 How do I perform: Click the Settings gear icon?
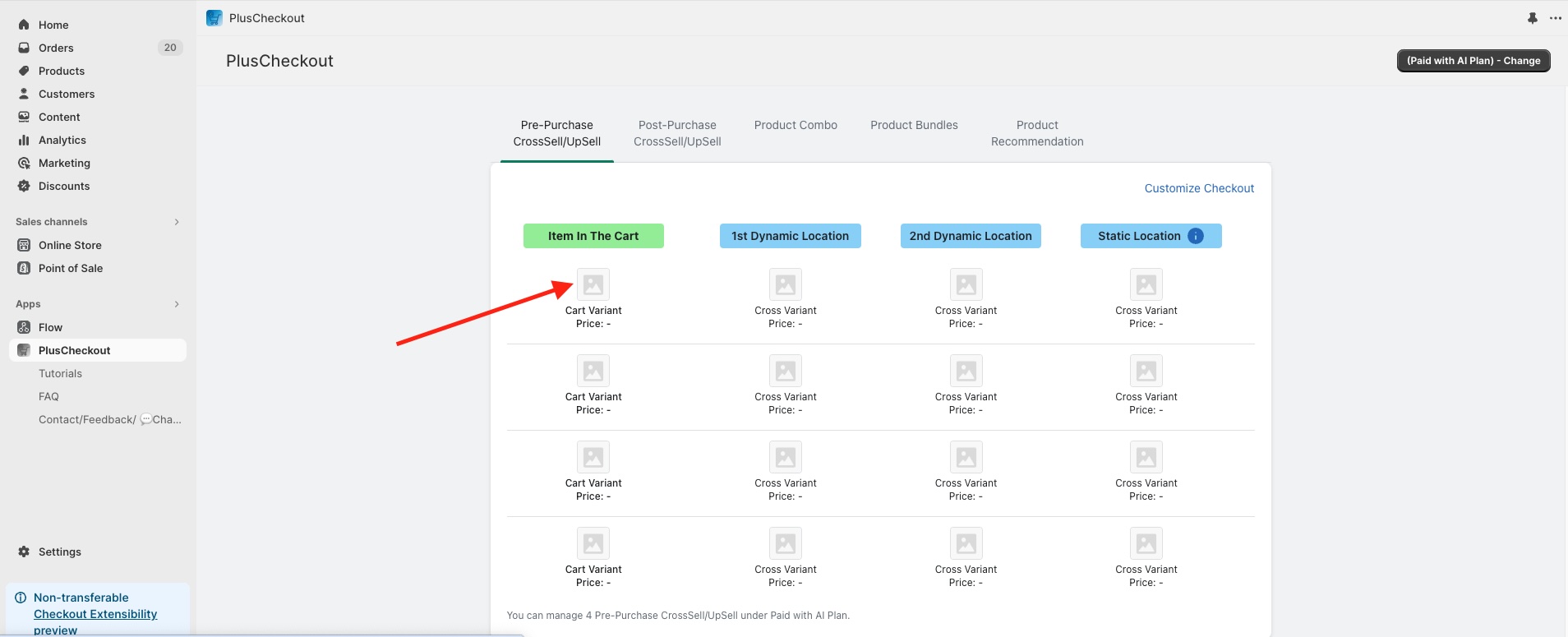pos(24,552)
